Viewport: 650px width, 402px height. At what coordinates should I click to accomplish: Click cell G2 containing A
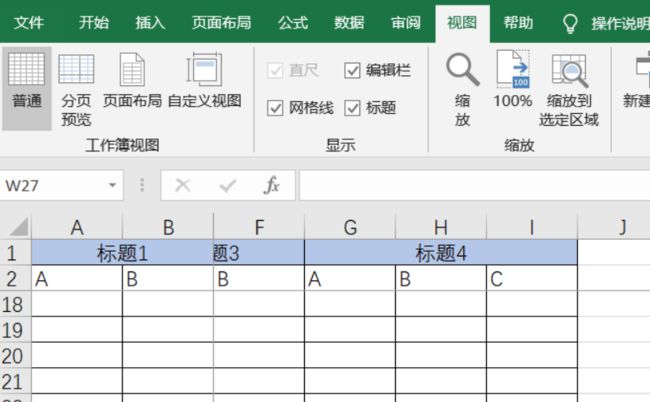(x=350, y=278)
